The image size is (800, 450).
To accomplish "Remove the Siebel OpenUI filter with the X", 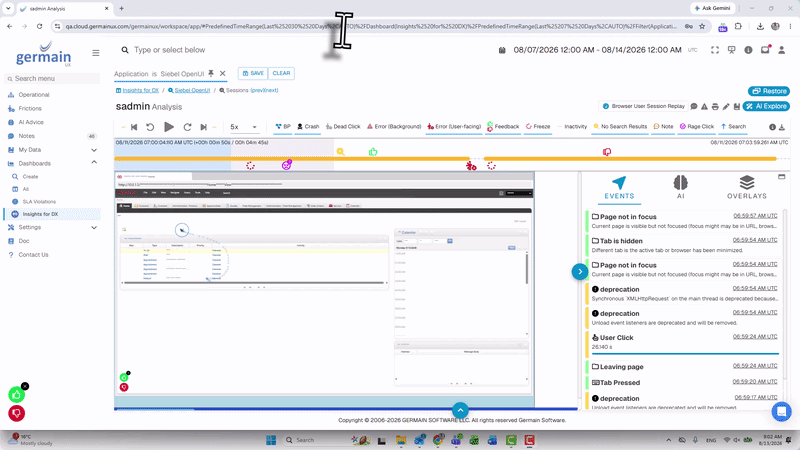I will coord(222,73).
